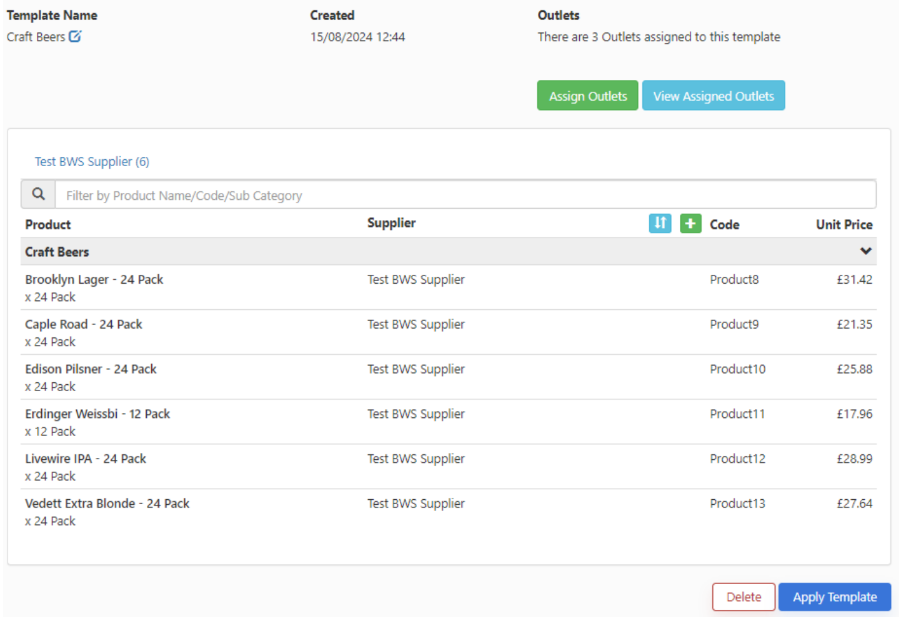This screenshot has height=617, width=902.
Task: Open the Test BWS Supplier (6) tab
Action: 92,161
